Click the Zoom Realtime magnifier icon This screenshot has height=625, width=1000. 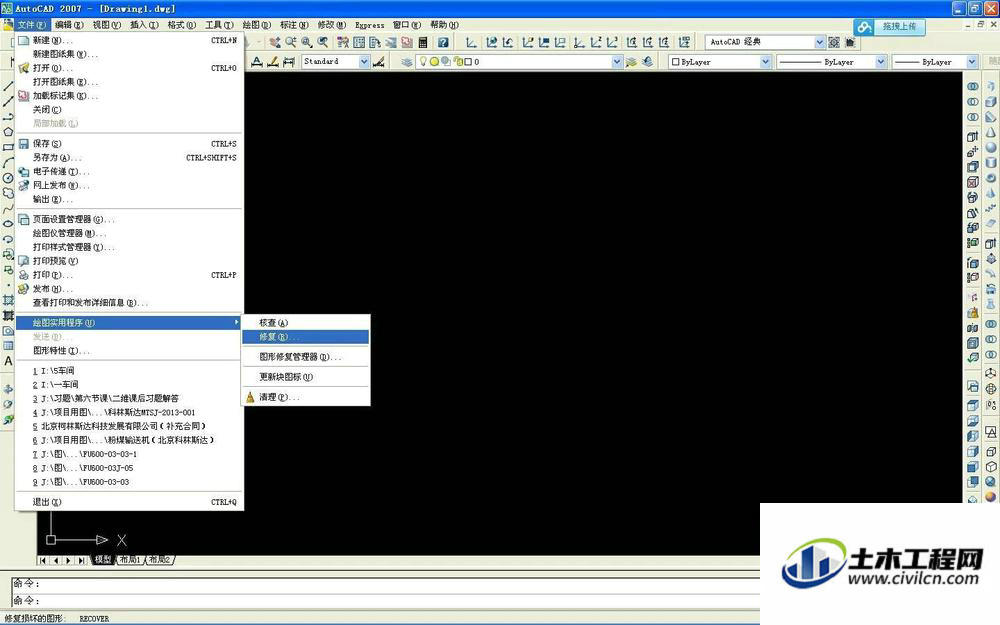(x=291, y=42)
